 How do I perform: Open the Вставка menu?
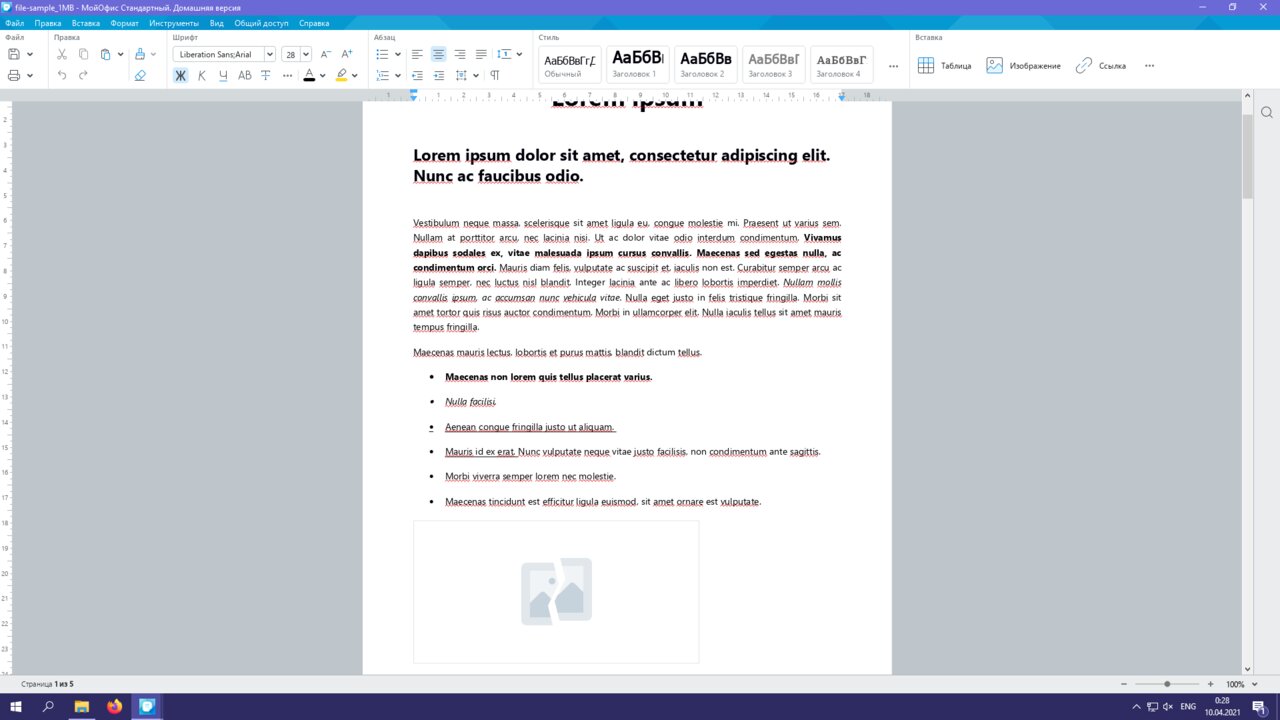click(x=86, y=23)
